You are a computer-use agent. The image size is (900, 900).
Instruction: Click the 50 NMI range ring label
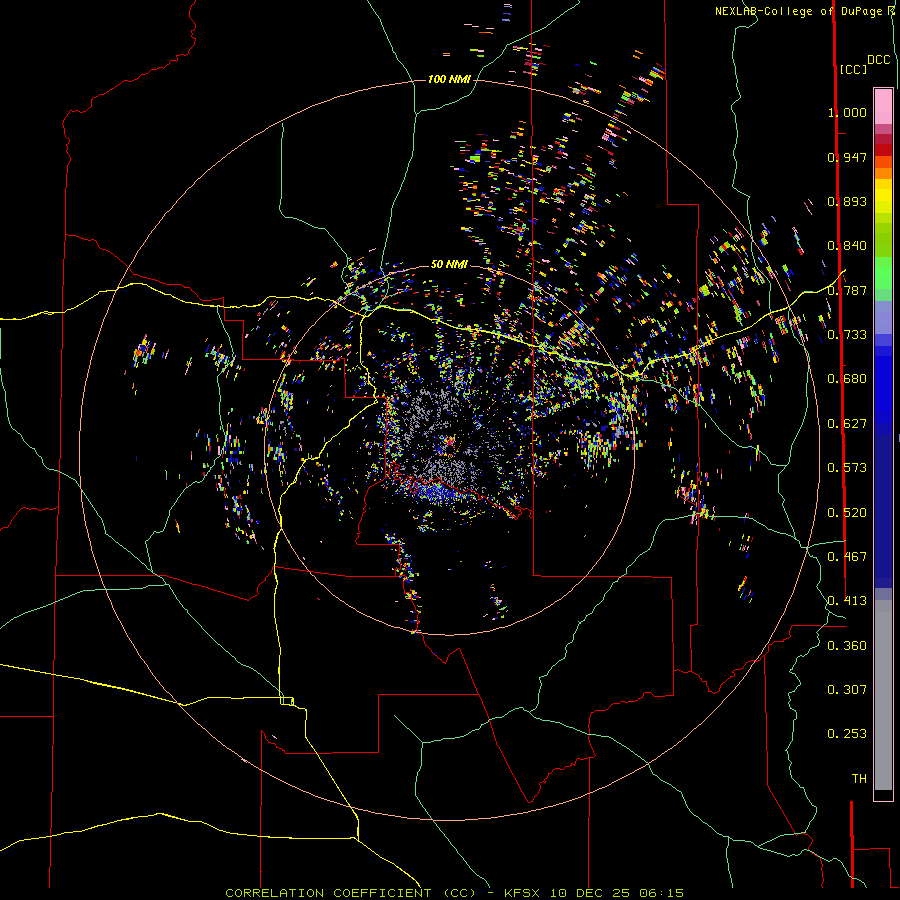tap(449, 264)
